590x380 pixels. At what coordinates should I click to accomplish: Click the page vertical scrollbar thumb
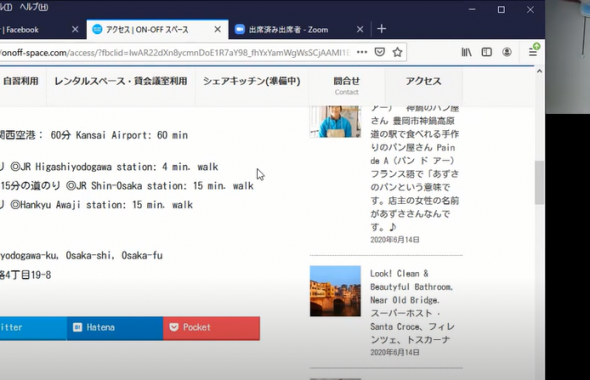[x=539, y=183]
